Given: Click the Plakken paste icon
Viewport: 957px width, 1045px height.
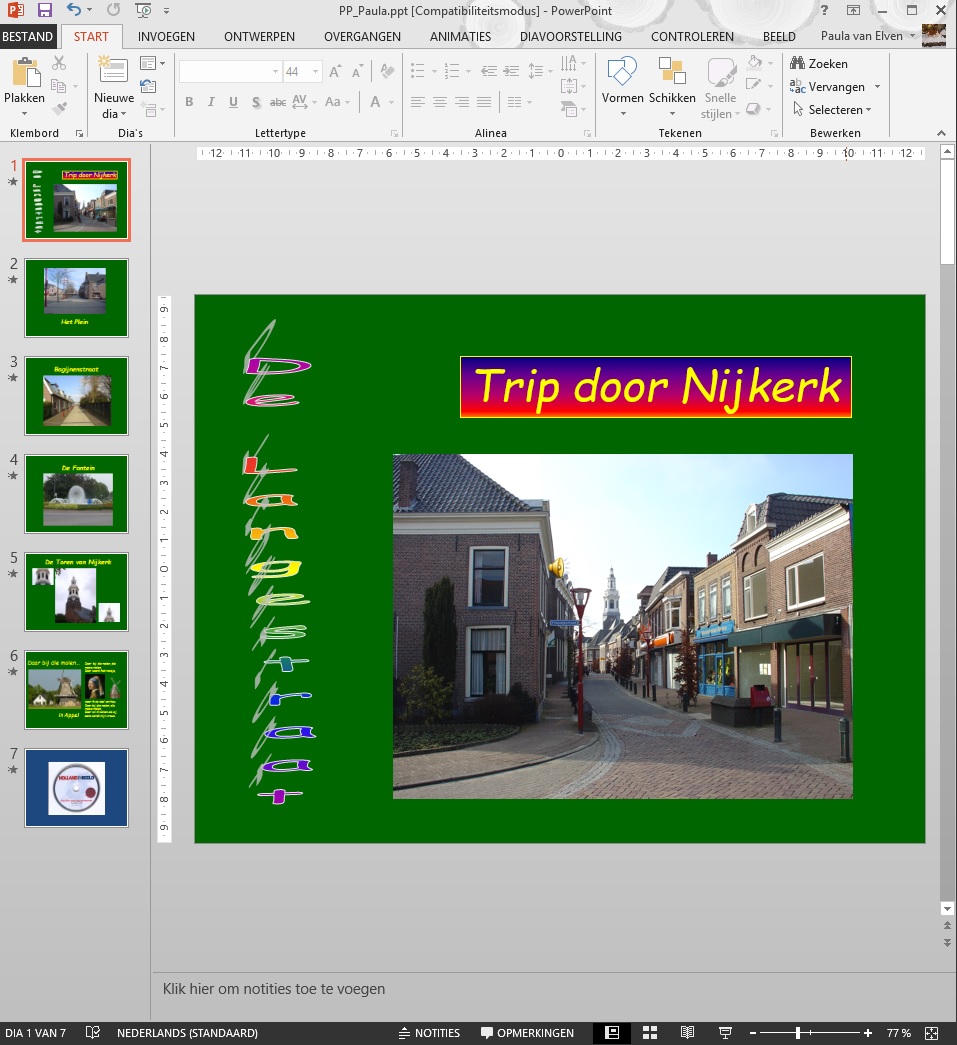Looking at the screenshot, I should pyautogui.click(x=25, y=72).
